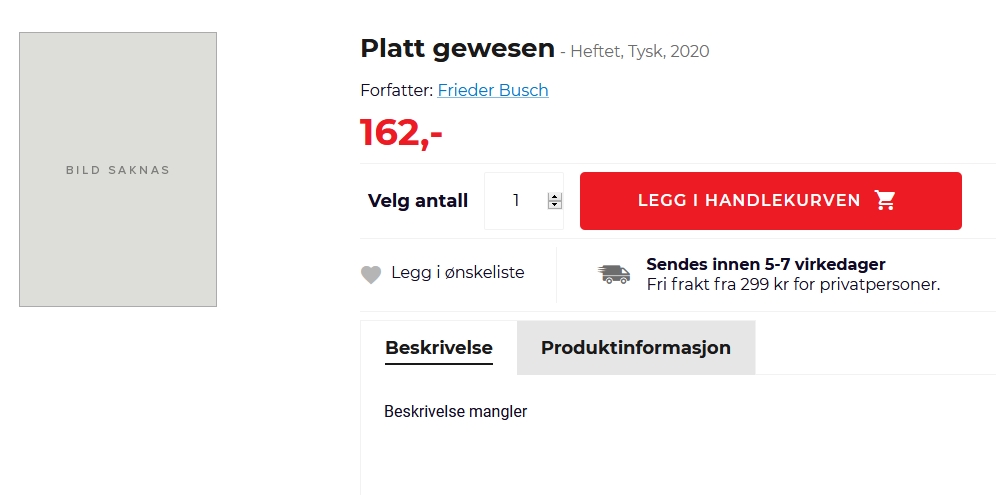Click the red 162,- price

(x=401, y=133)
